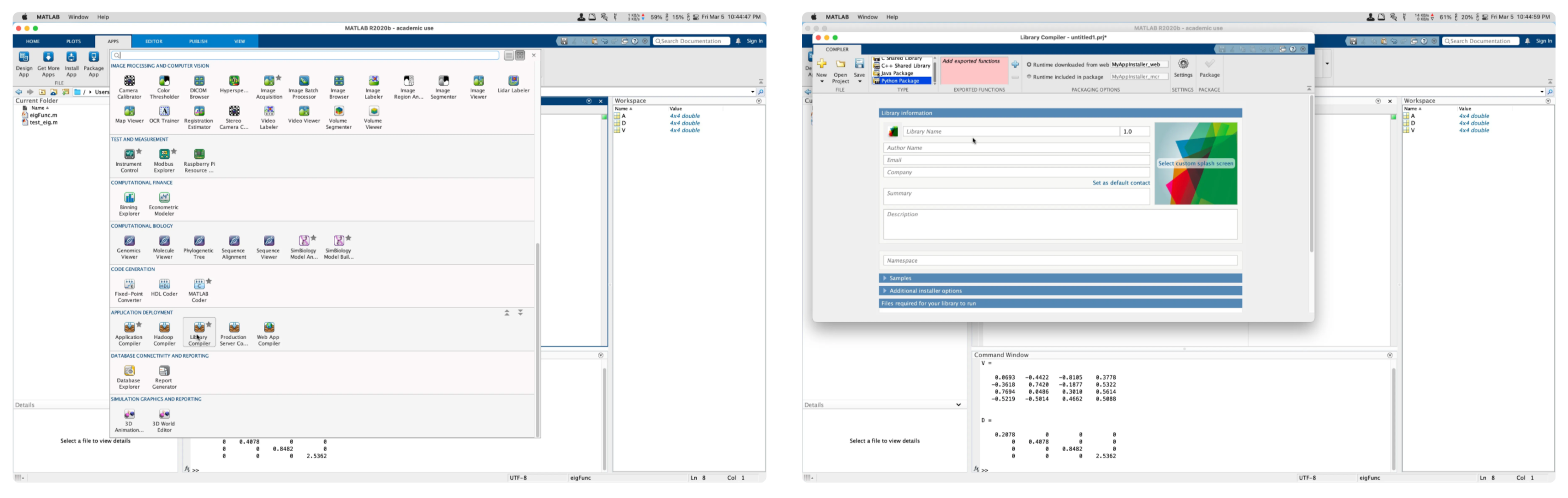
Task: Move Application Deployment section up
Action: [x=506, y=312]
